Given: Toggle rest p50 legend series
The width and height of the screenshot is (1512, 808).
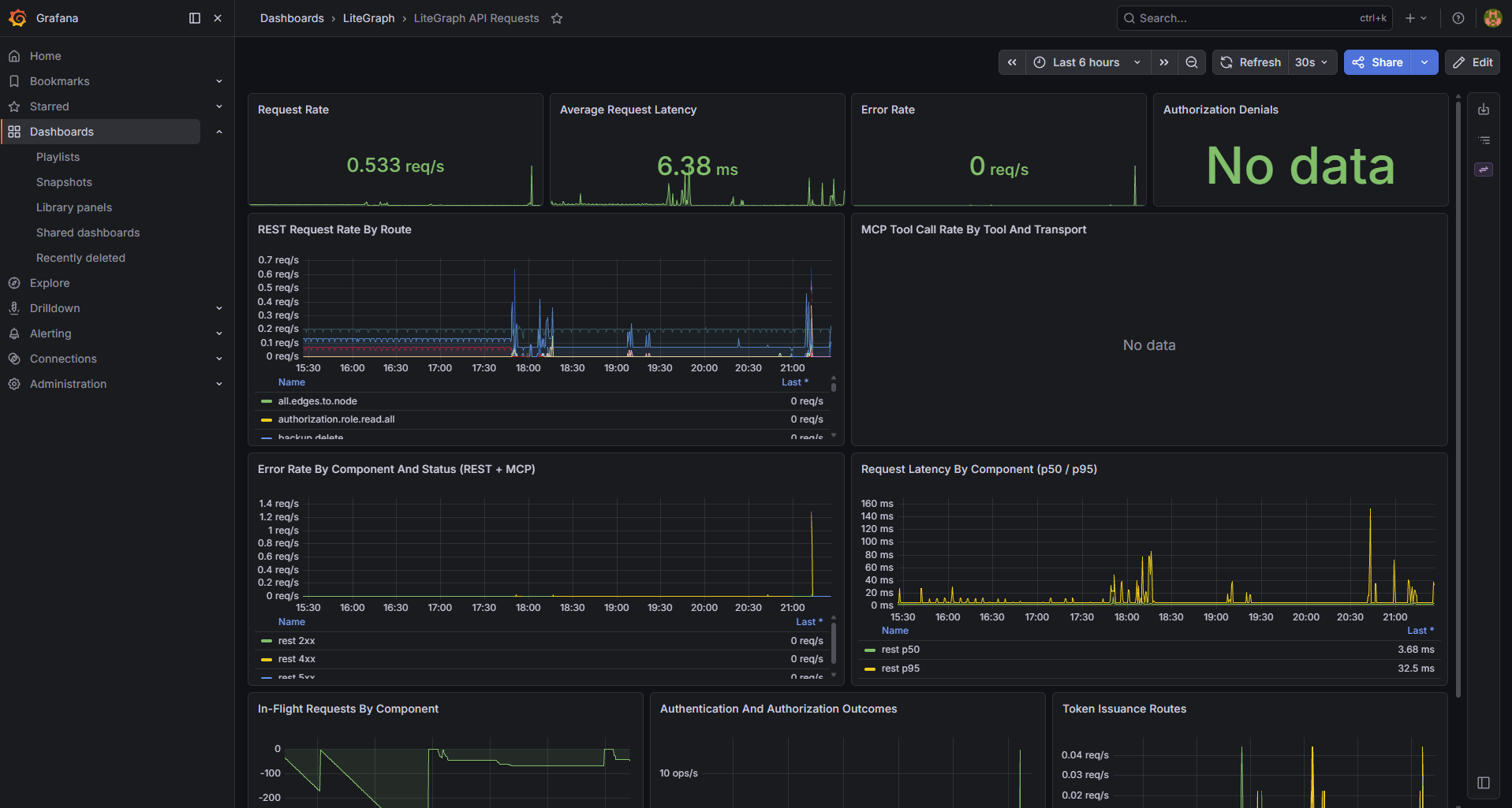Looking at the screenshot, I should click(901, 650).
